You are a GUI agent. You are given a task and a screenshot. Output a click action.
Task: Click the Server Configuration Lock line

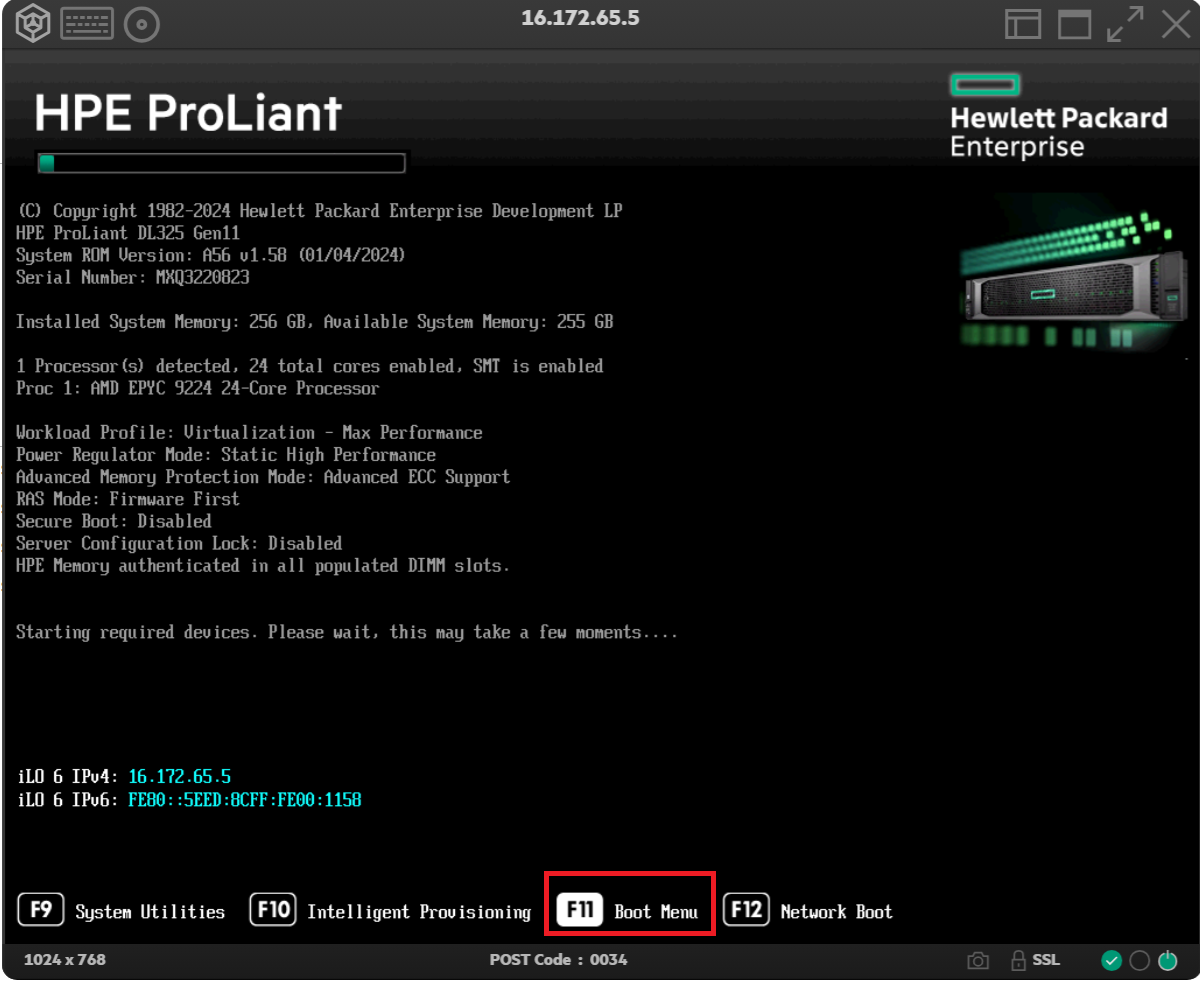pyautogui.click(x=179, y=543)
